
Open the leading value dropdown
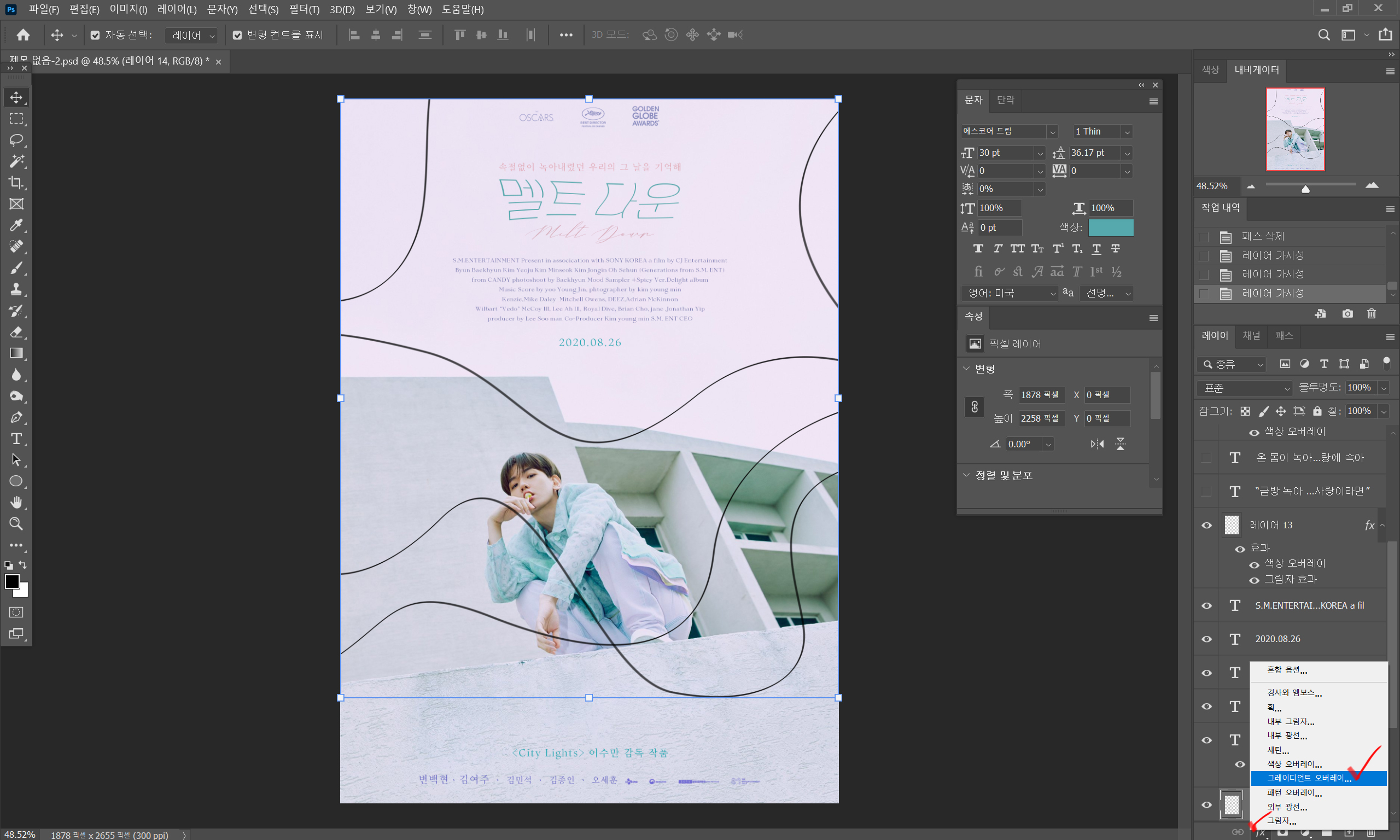tap(1127, 153)
